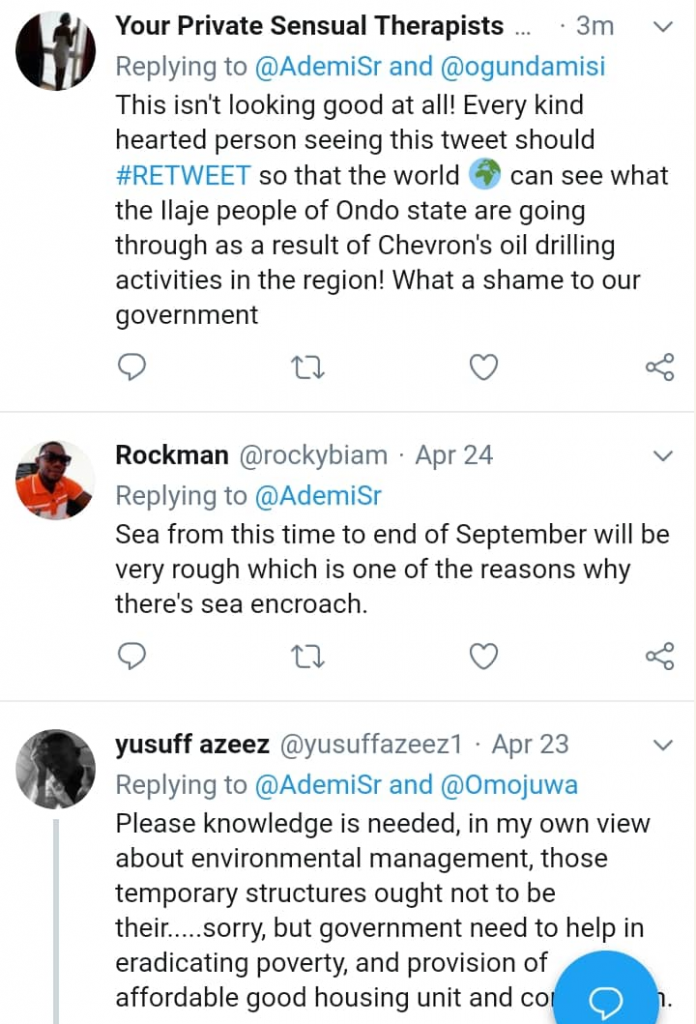Reply to Rockman's sea encroach tweet

[x=132, y=656]
